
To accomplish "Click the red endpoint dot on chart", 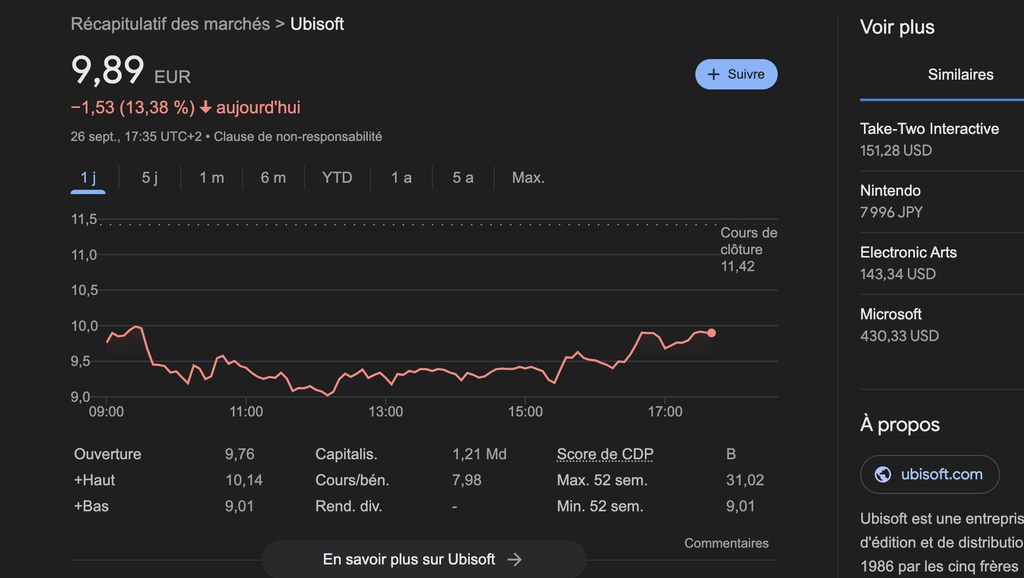I will pyautogui.click(x=711, y=333).
